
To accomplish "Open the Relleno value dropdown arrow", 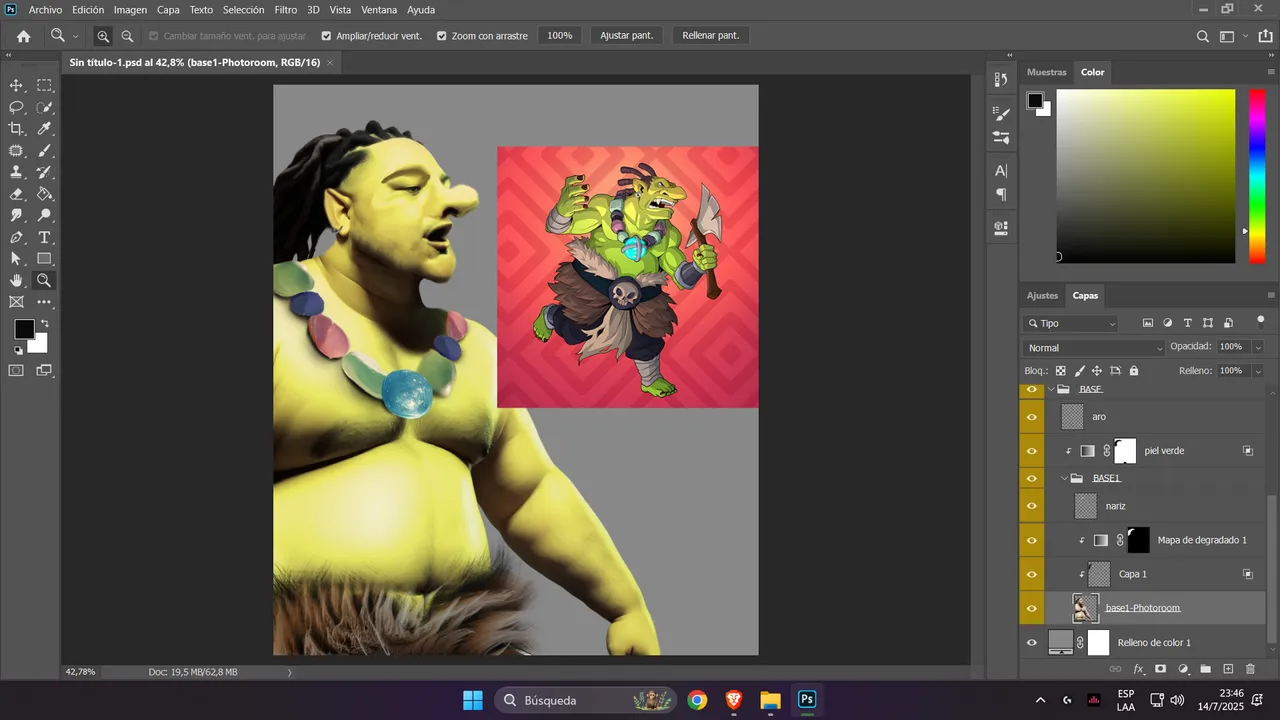I will click(x=1258, y=371).
